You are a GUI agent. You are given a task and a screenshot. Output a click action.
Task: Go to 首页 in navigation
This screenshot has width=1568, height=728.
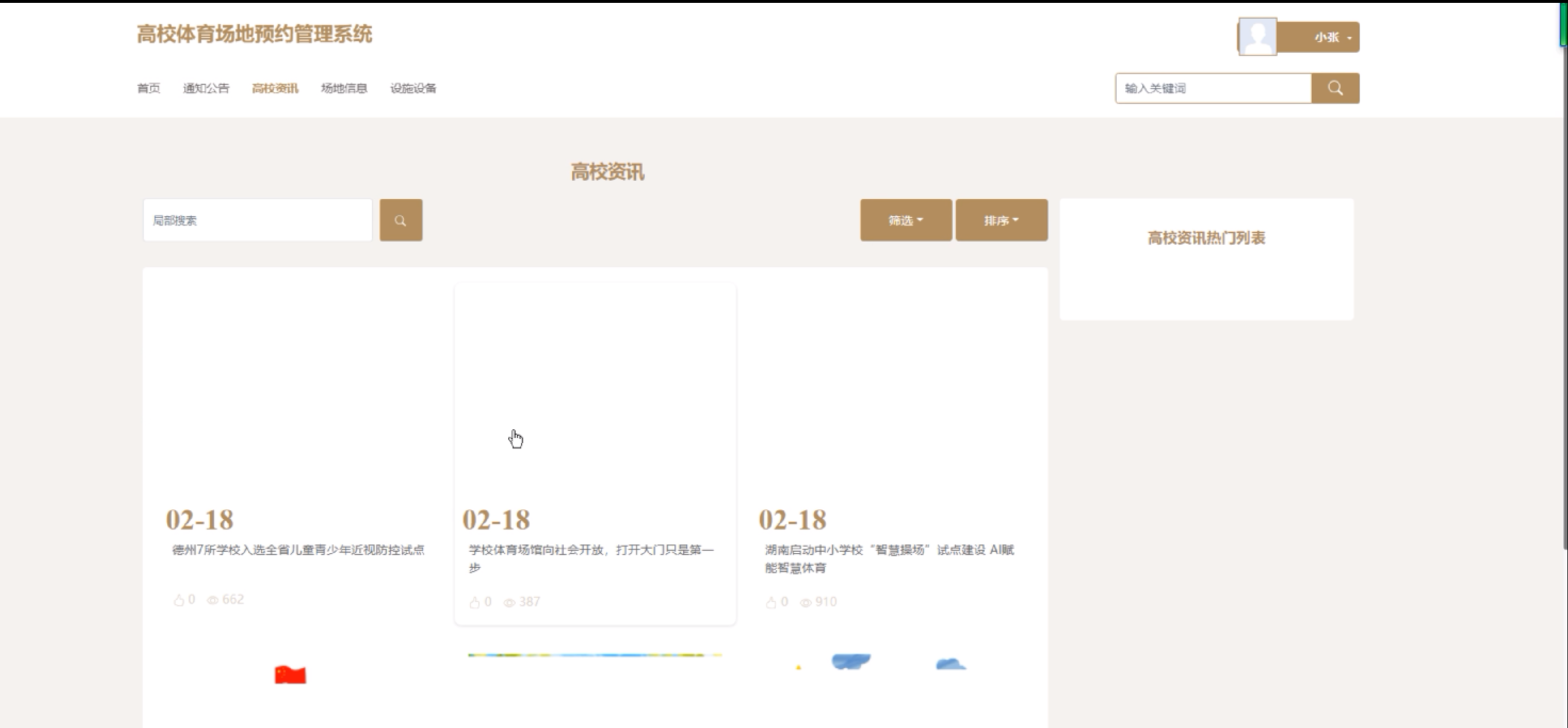[149, 88]
